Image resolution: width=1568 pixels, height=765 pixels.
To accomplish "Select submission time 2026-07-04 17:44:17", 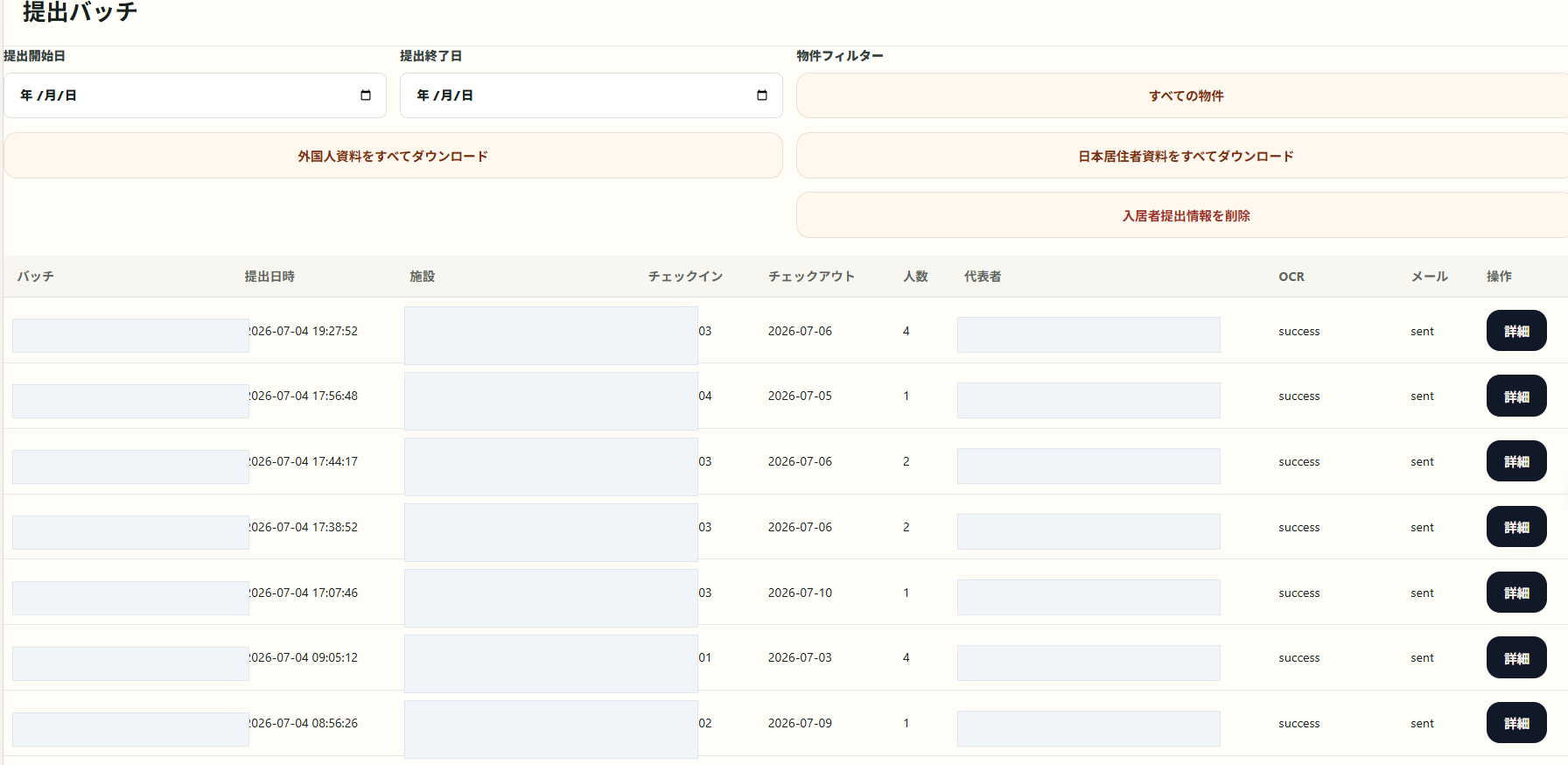I will (304, 461).
